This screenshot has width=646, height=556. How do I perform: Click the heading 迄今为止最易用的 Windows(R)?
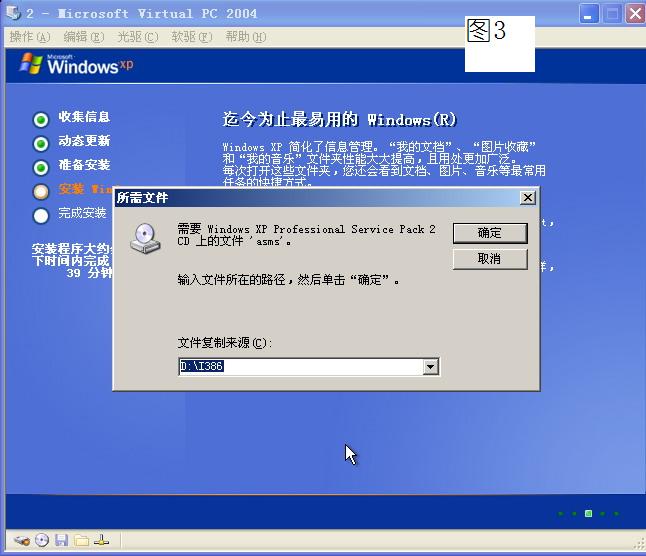(x=340, y=120)
